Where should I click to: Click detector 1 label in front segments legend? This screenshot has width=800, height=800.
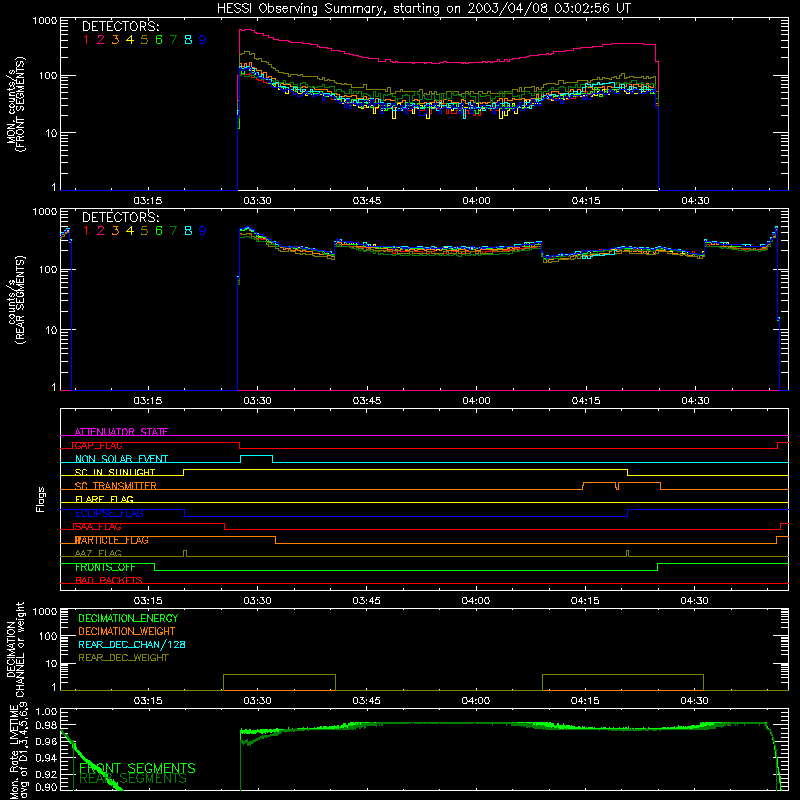pyautogui.click(x=86, y=40)
